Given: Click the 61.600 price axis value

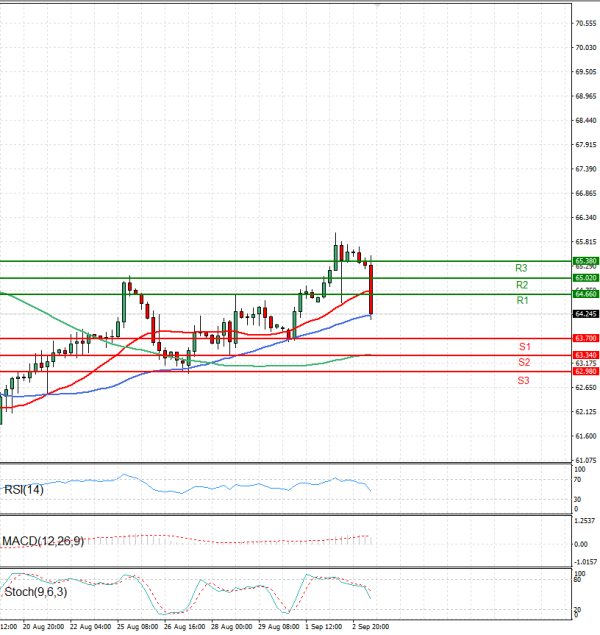Looking at the screenshot, I should pos(586,436).
